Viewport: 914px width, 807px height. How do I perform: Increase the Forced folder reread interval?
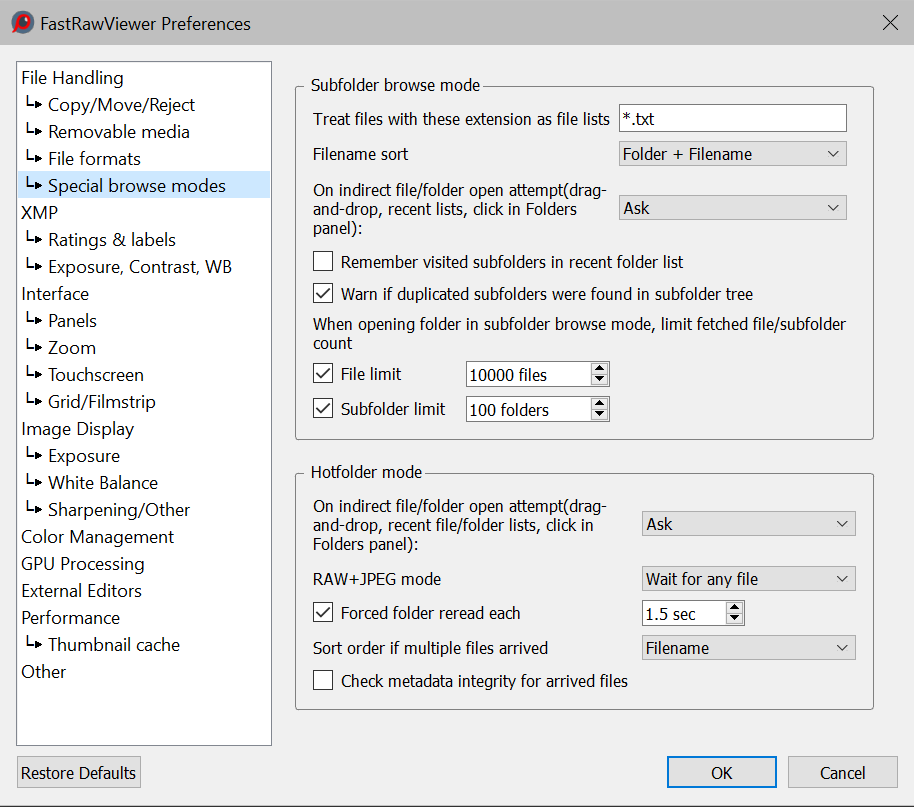pyautogui.click(x=735, y=607)
